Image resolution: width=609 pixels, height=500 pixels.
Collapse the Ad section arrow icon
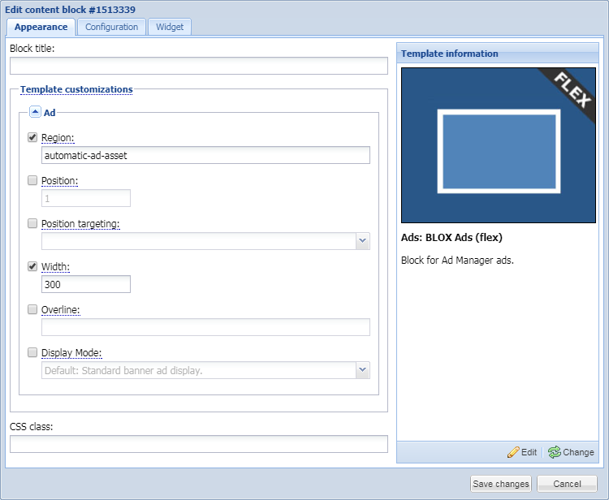35,113
